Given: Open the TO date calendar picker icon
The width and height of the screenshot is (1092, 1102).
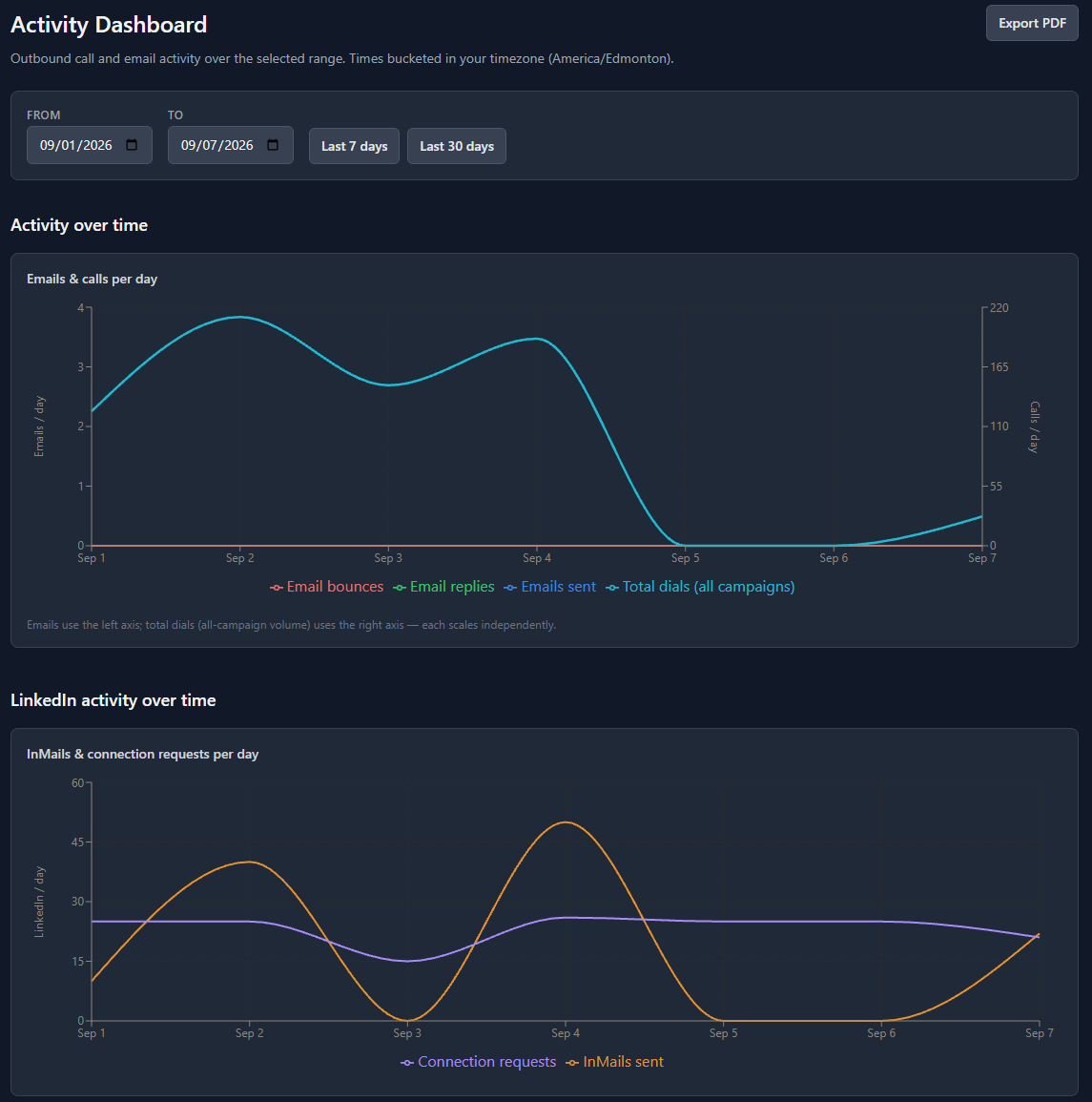Looking at the screenshot, I should (273, 145).
